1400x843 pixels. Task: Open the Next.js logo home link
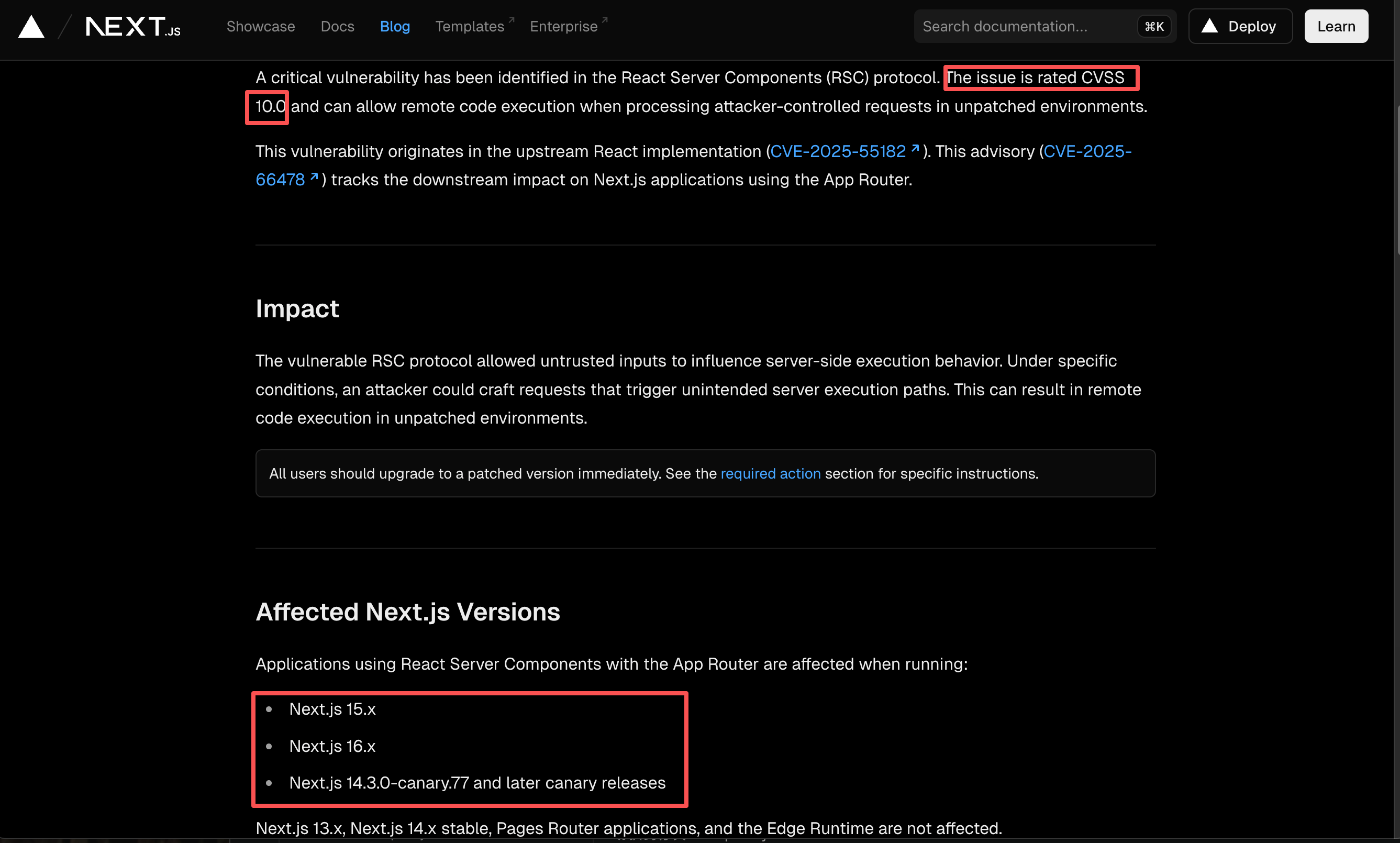click(133, 27)
